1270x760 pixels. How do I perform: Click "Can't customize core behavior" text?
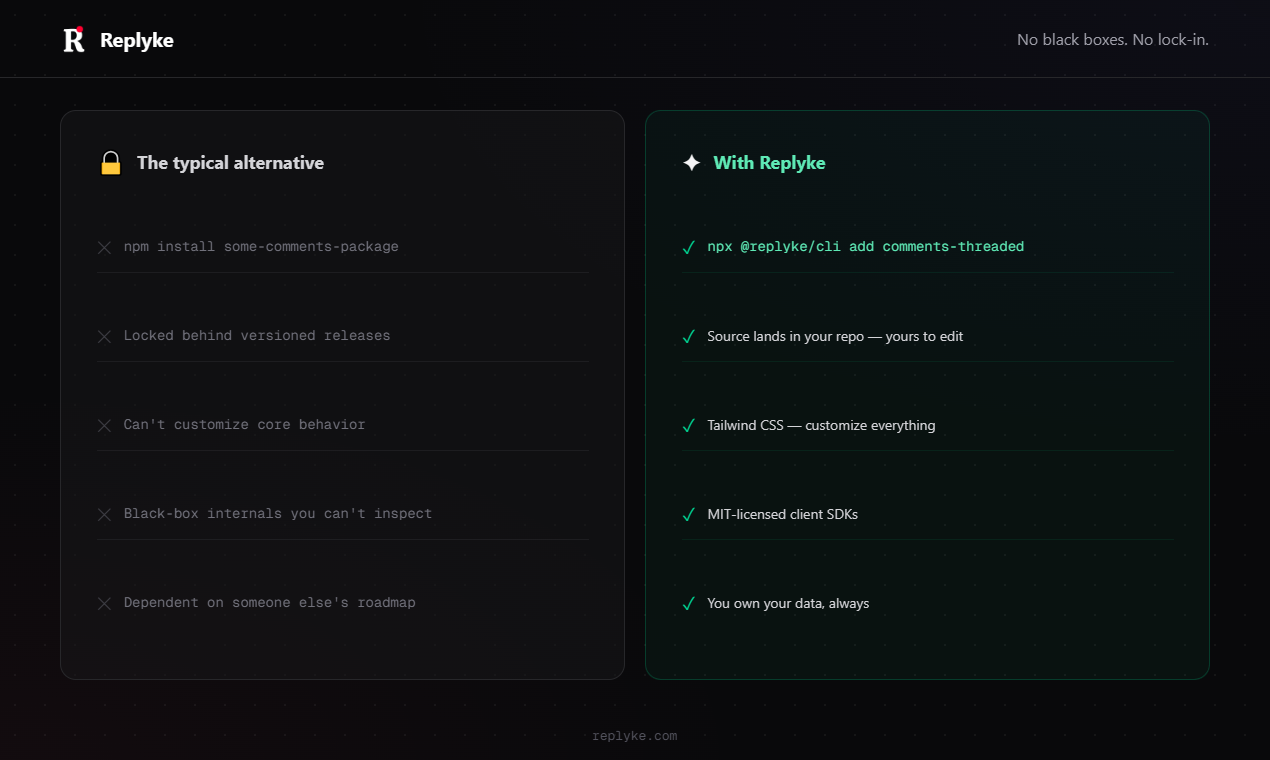(x=245, y=424)
